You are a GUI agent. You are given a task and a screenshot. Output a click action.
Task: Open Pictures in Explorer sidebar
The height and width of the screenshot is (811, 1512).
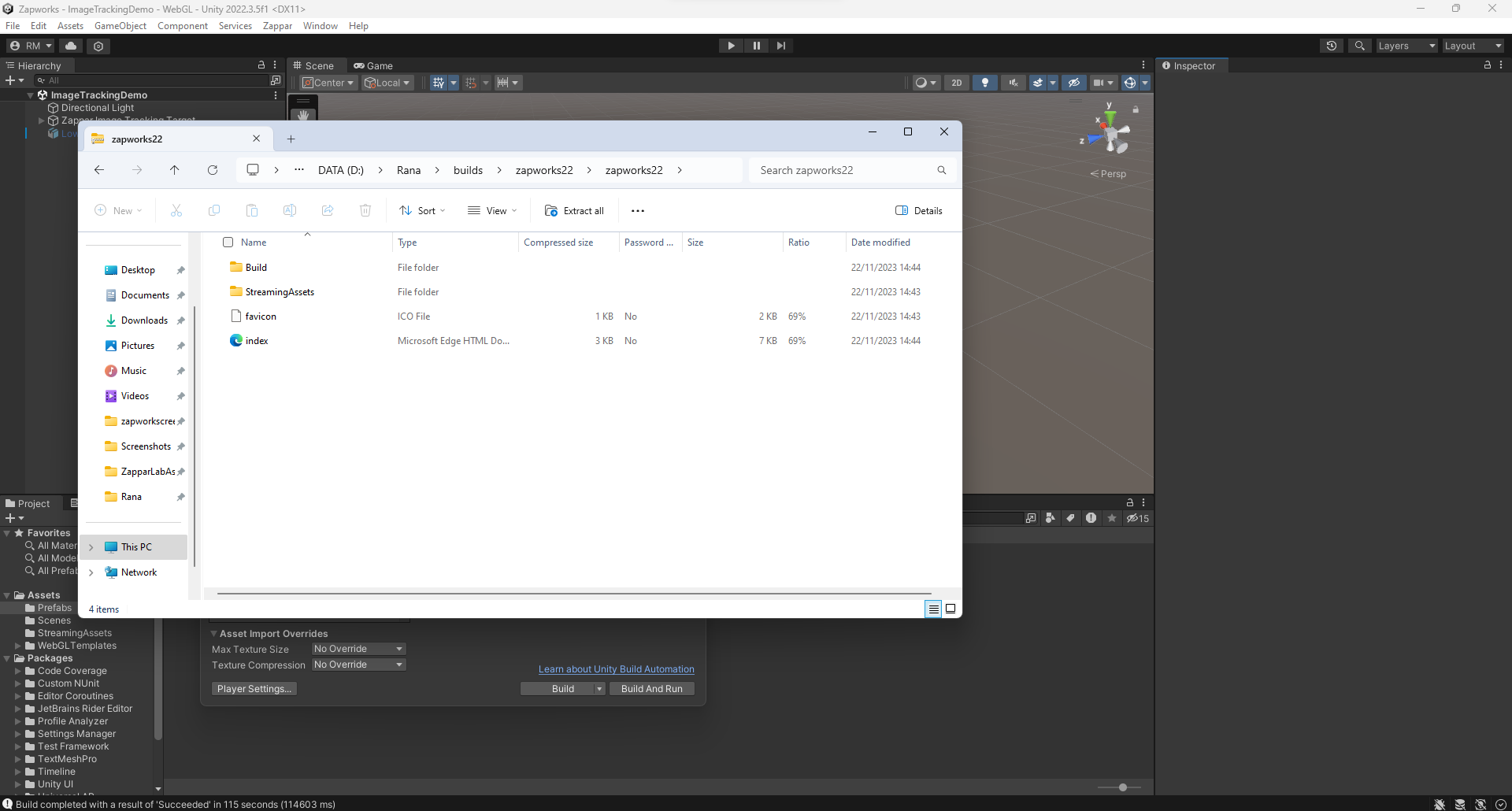[137, 346]
